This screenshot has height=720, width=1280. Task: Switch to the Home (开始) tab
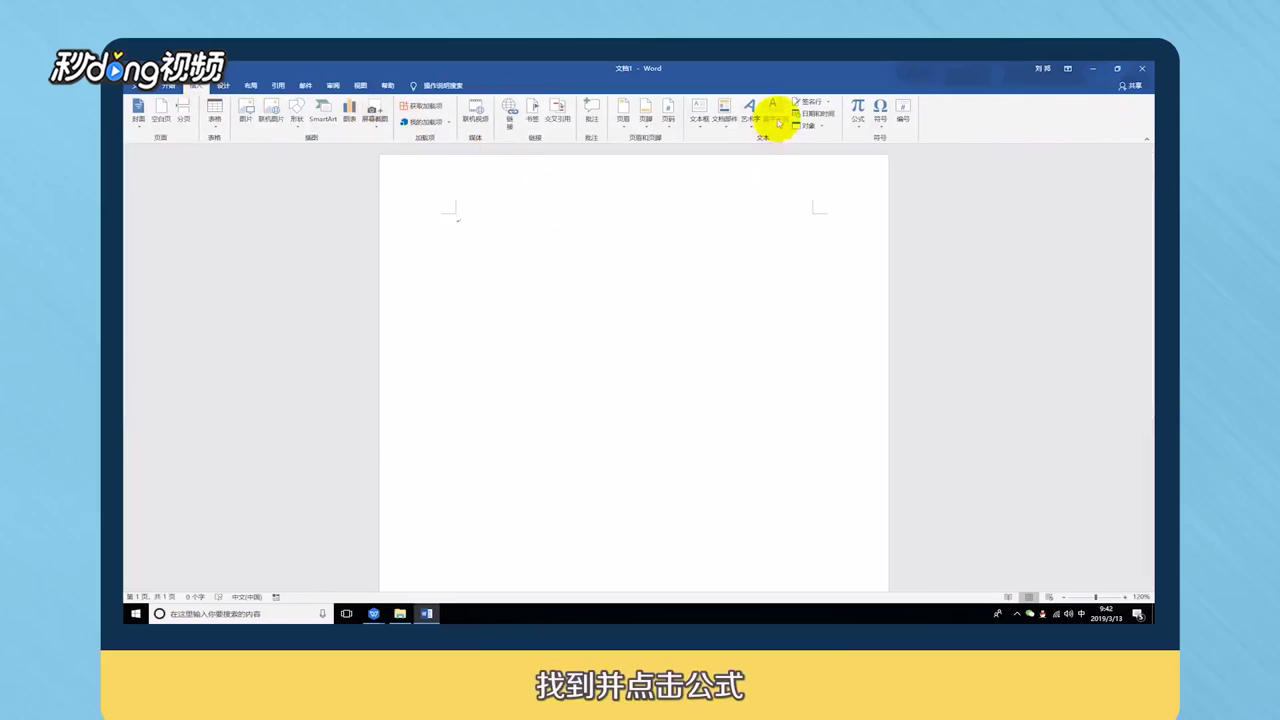(x=169, y=86)
